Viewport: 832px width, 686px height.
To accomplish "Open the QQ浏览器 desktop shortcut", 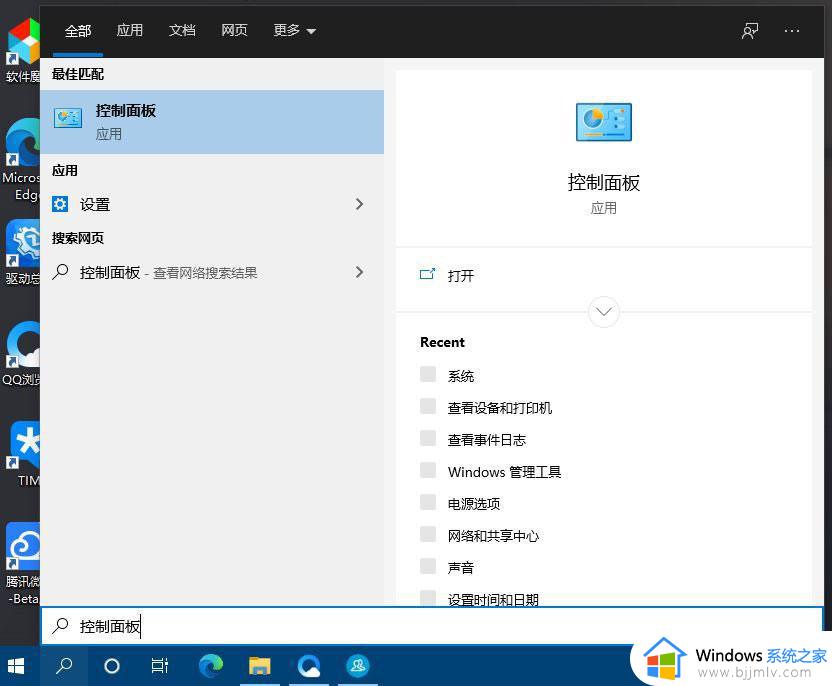I will point(21,354).
